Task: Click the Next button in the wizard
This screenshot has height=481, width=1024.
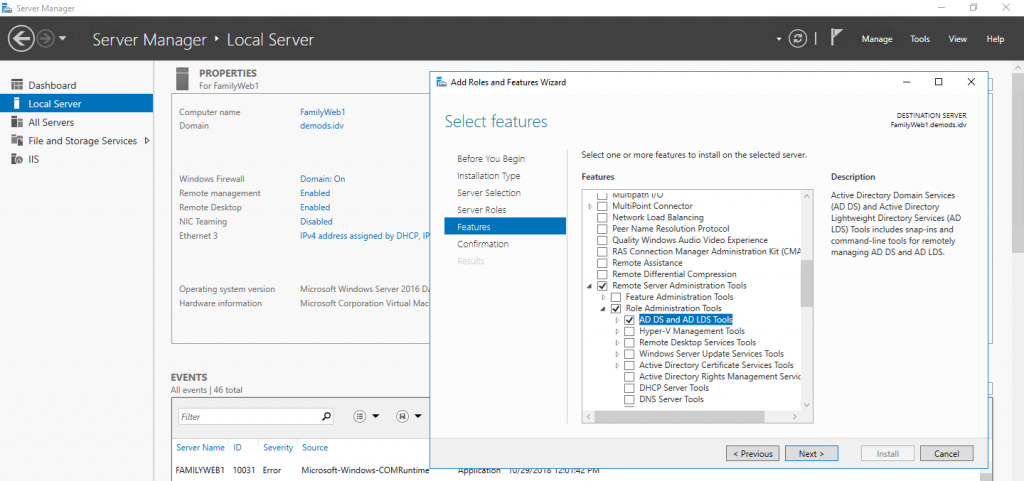Action: (x=811, y=454)
